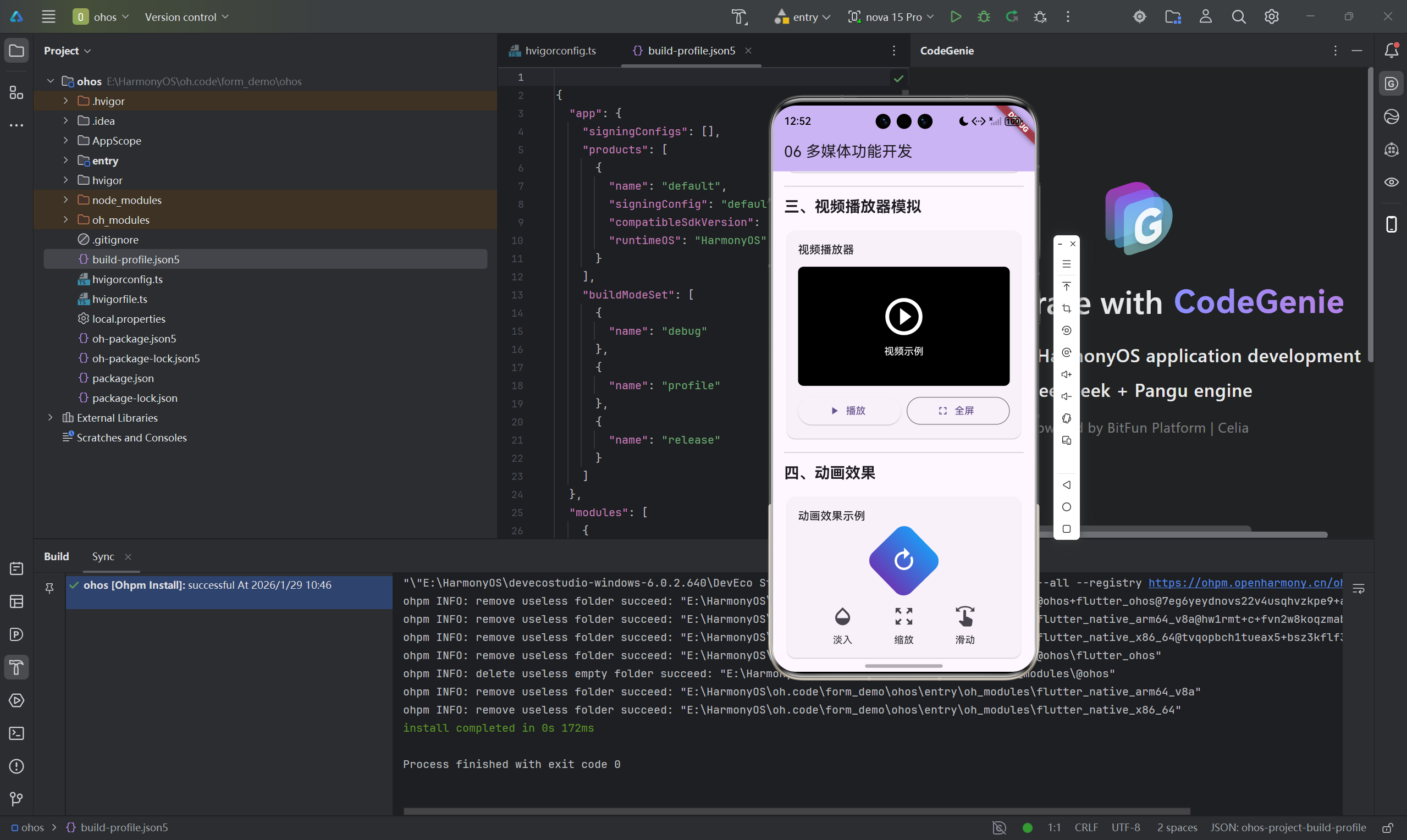Screen dimensions: 1407x840
Task: Click the green Run entry button
Action: pos(956,16)
